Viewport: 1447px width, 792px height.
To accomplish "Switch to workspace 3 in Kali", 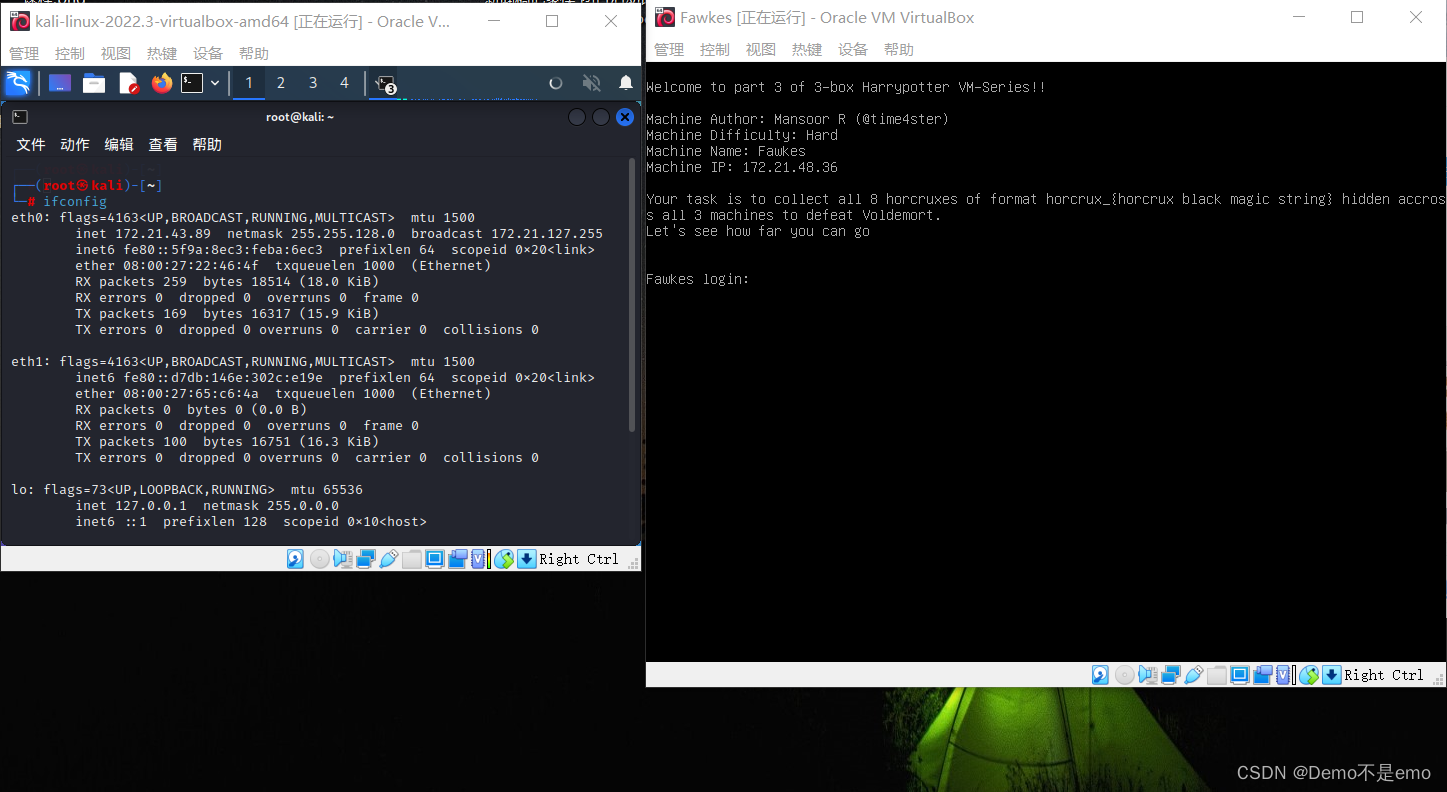I will coord(313,83).
